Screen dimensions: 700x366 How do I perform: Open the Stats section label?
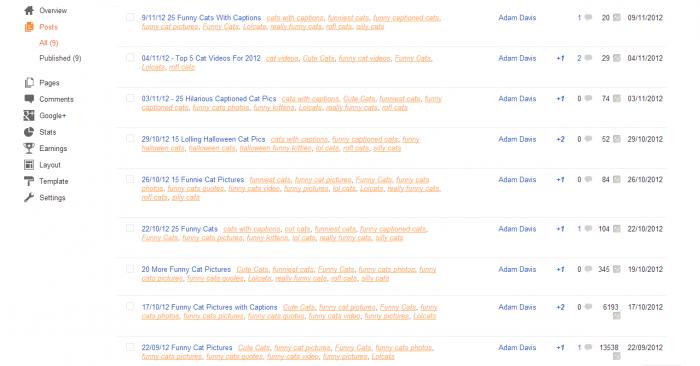tap(48, 132)
